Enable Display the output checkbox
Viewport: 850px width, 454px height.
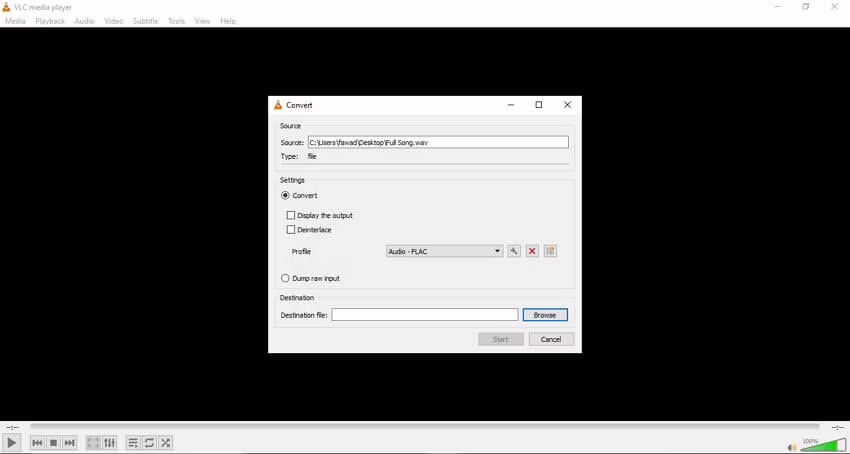tap(291, 215)
